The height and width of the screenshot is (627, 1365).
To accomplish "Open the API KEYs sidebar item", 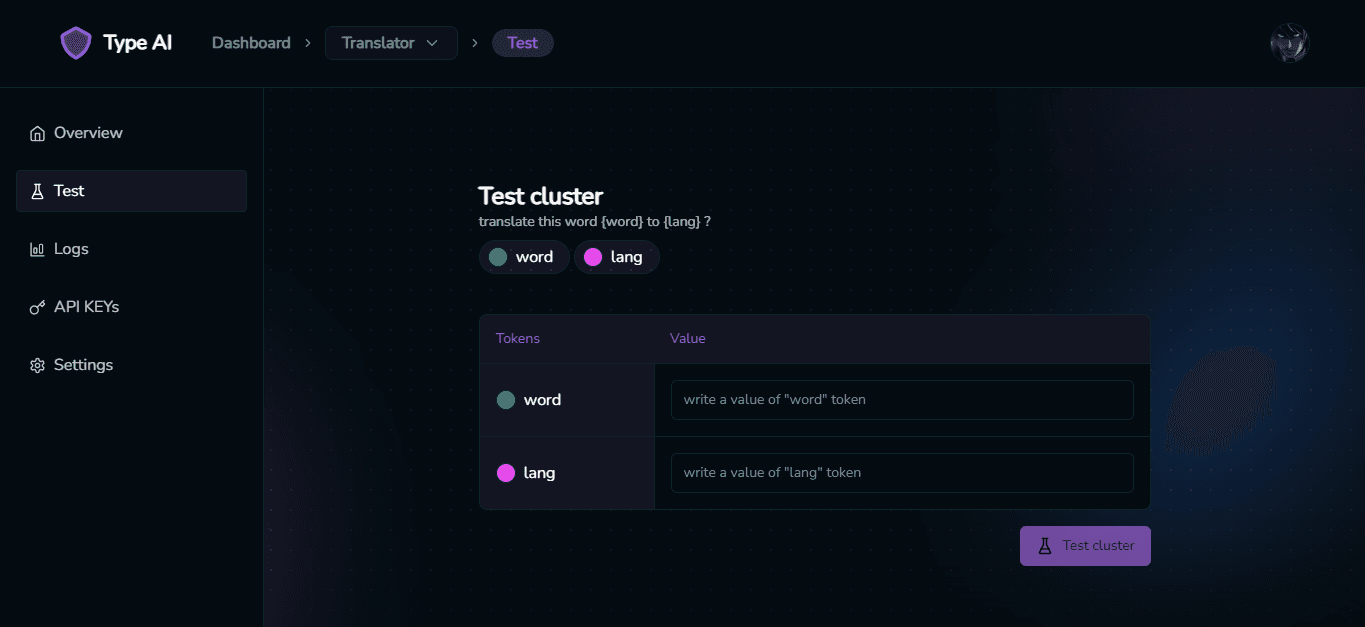I will tap(131, 307).
